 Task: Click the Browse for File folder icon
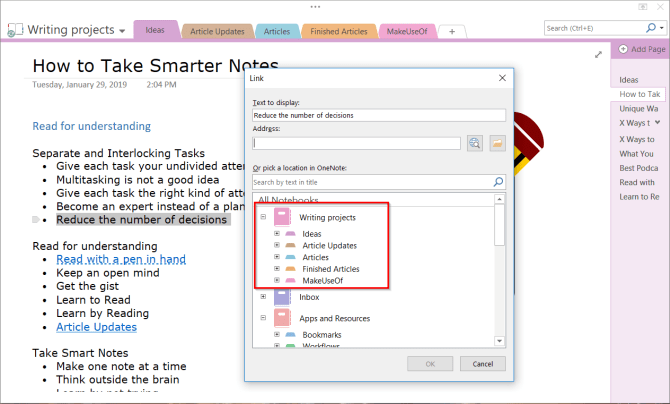pyautogui.click(x=497, y=143)
